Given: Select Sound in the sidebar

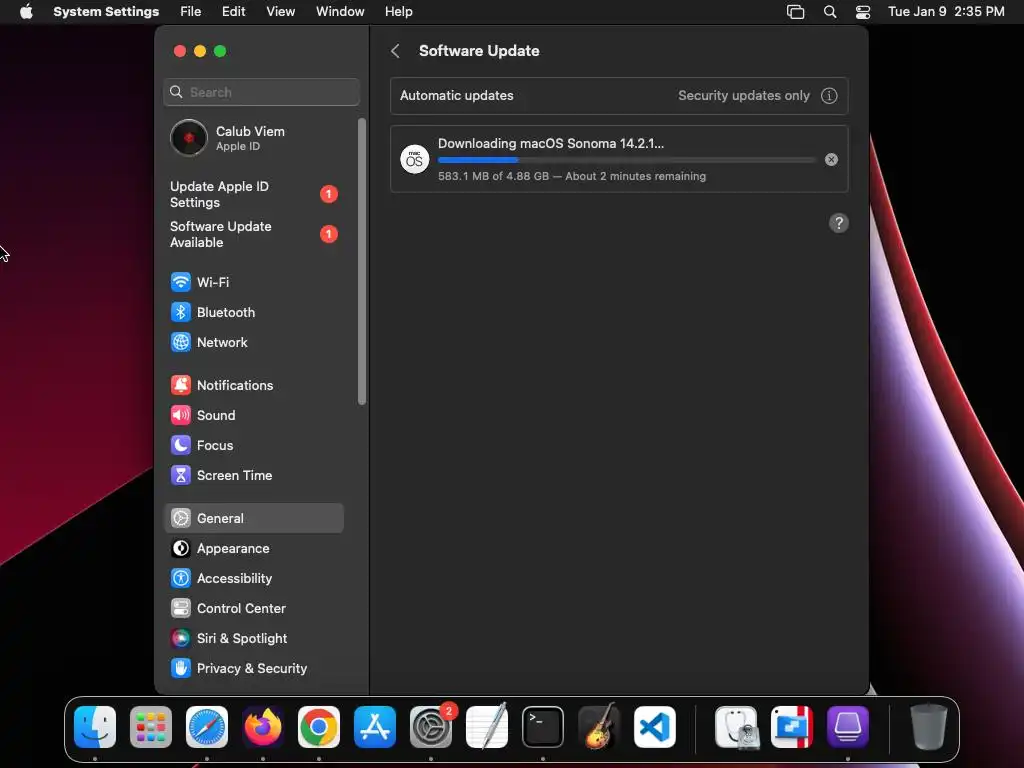Looking at the screenshot, I should (x=253, y=415).
